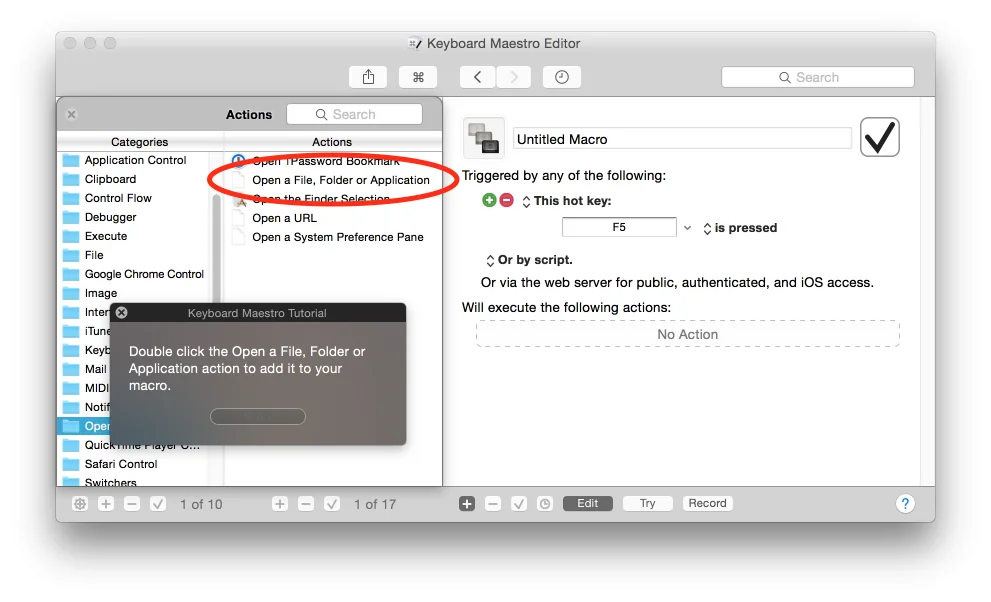The height and width of the screenshot is (602, 991).
Task: Click the Edit button
Action: [587, 503]
